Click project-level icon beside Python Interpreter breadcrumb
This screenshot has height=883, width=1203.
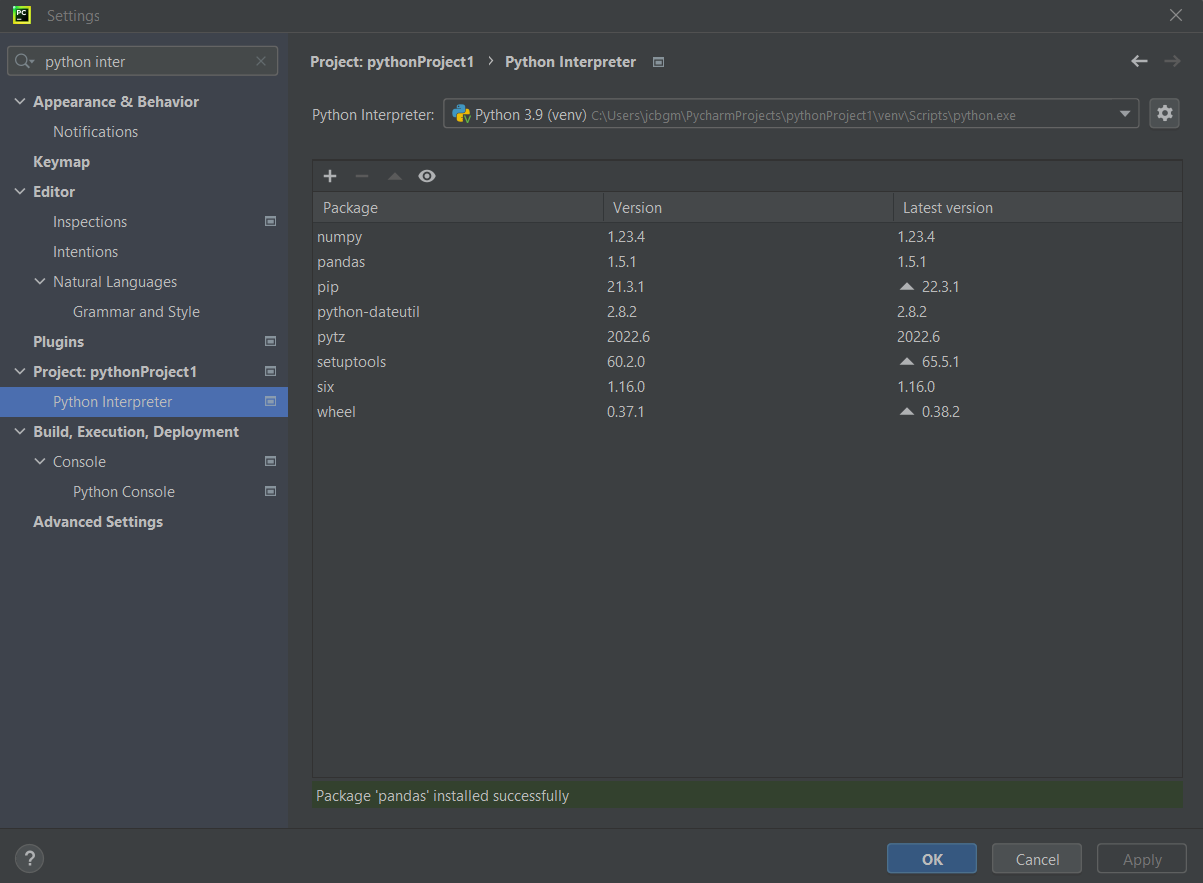tap(658, 62)
